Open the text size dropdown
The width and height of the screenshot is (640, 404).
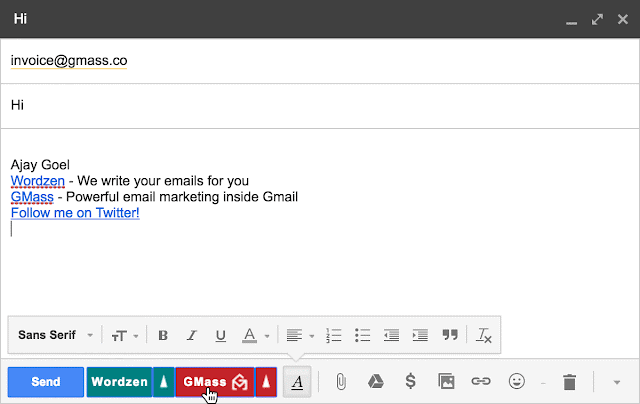coord(125,336)
